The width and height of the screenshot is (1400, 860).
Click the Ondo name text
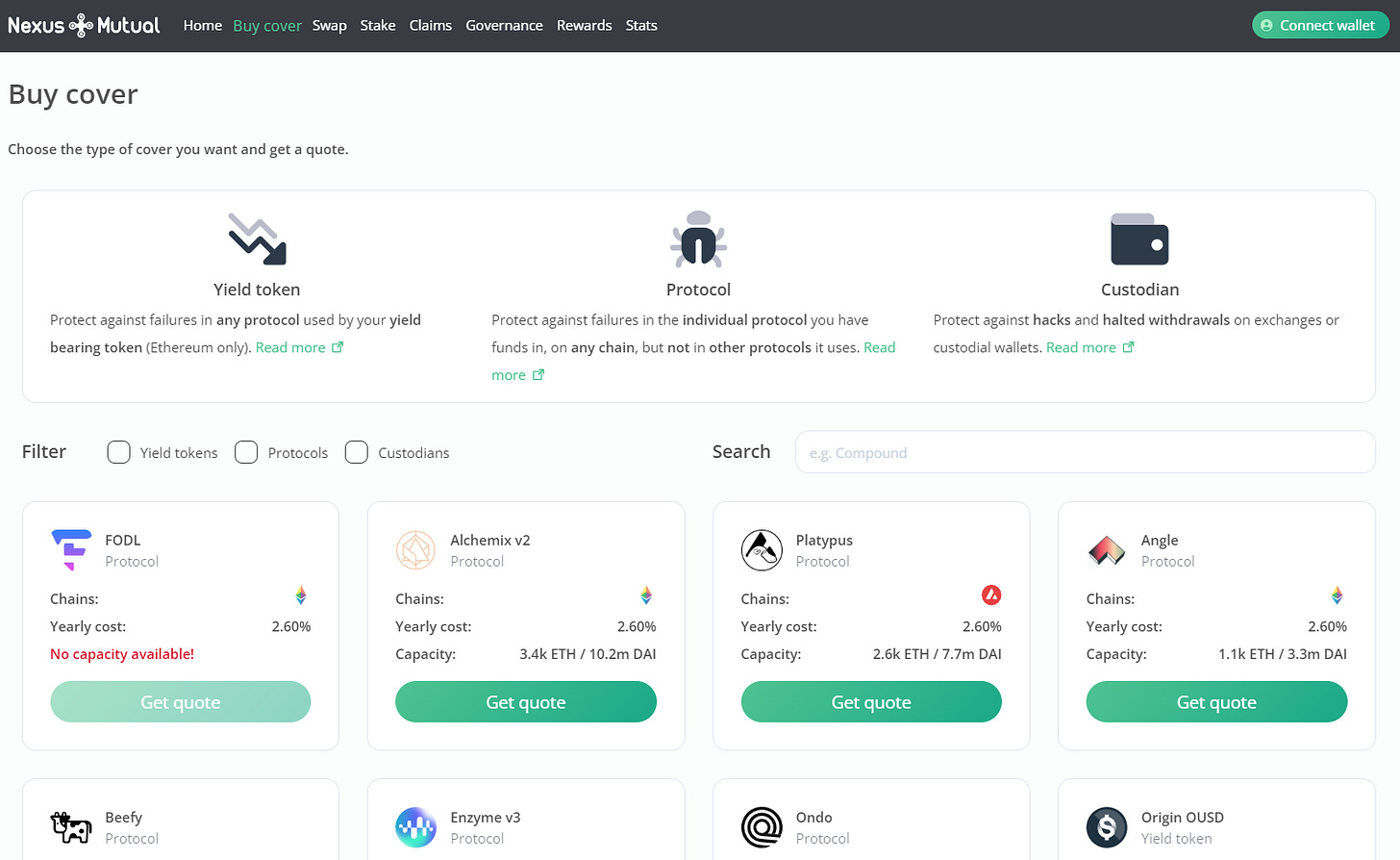tap(814, 818)
